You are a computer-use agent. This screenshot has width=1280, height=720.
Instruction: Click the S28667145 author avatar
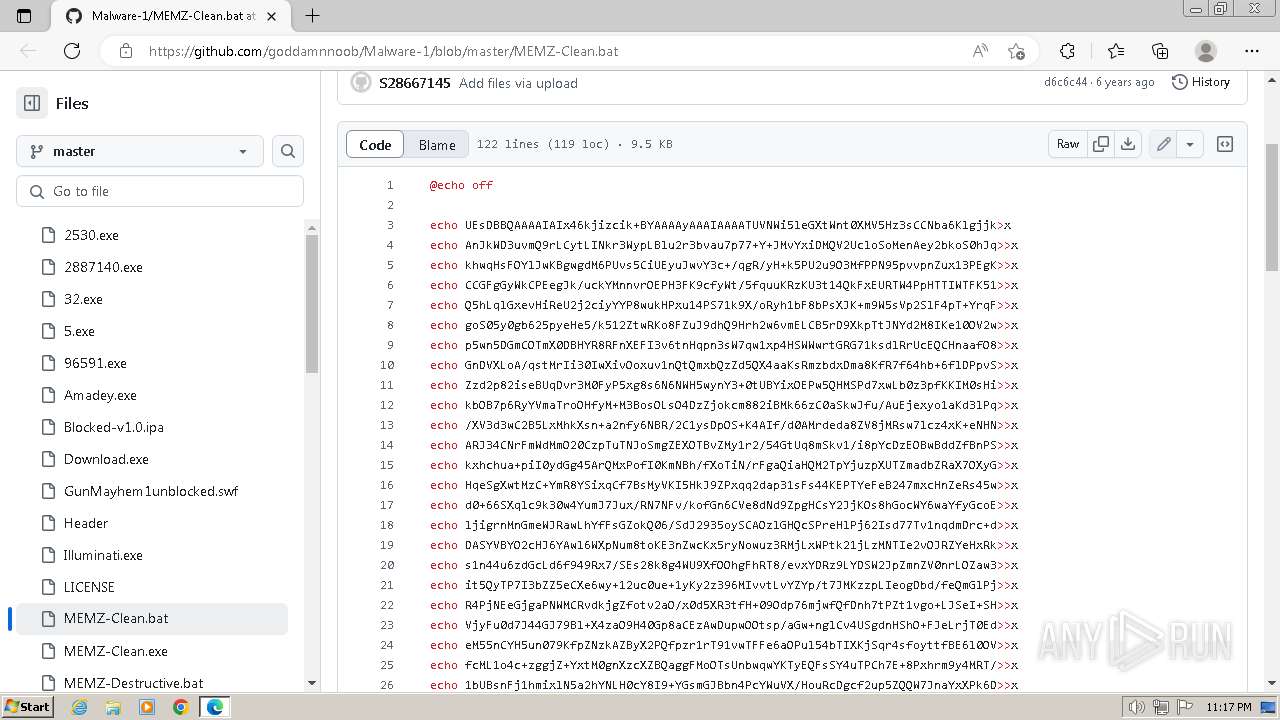[360, 83]
